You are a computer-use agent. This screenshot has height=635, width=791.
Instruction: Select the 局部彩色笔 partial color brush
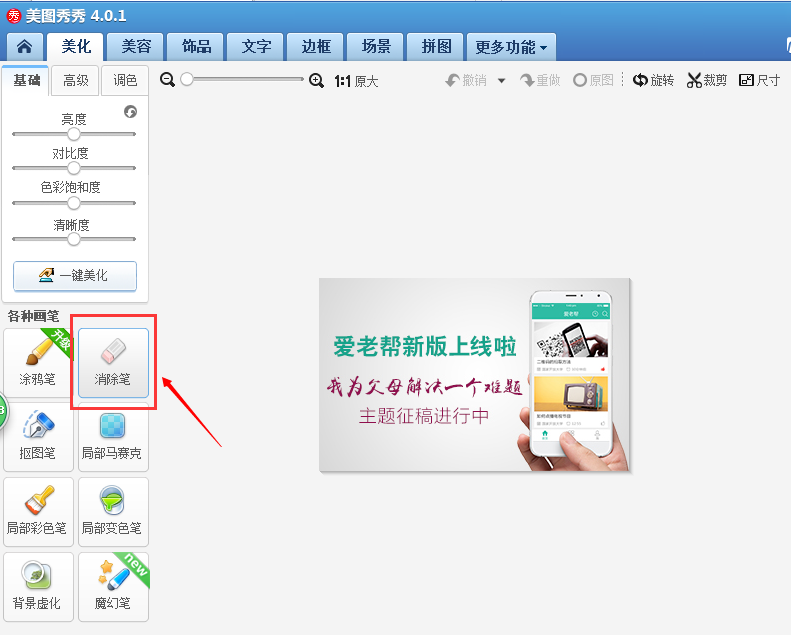point(39,510)
